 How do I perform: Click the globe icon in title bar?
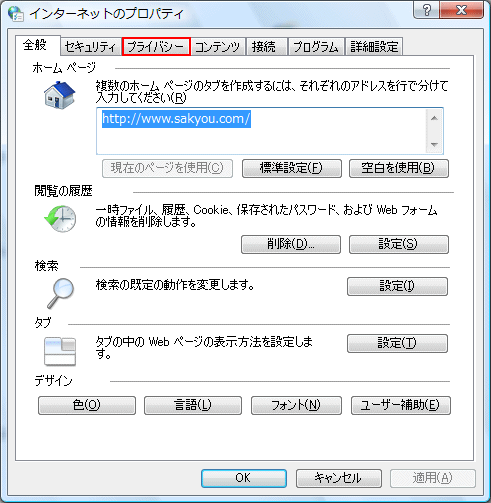point(15,14)
